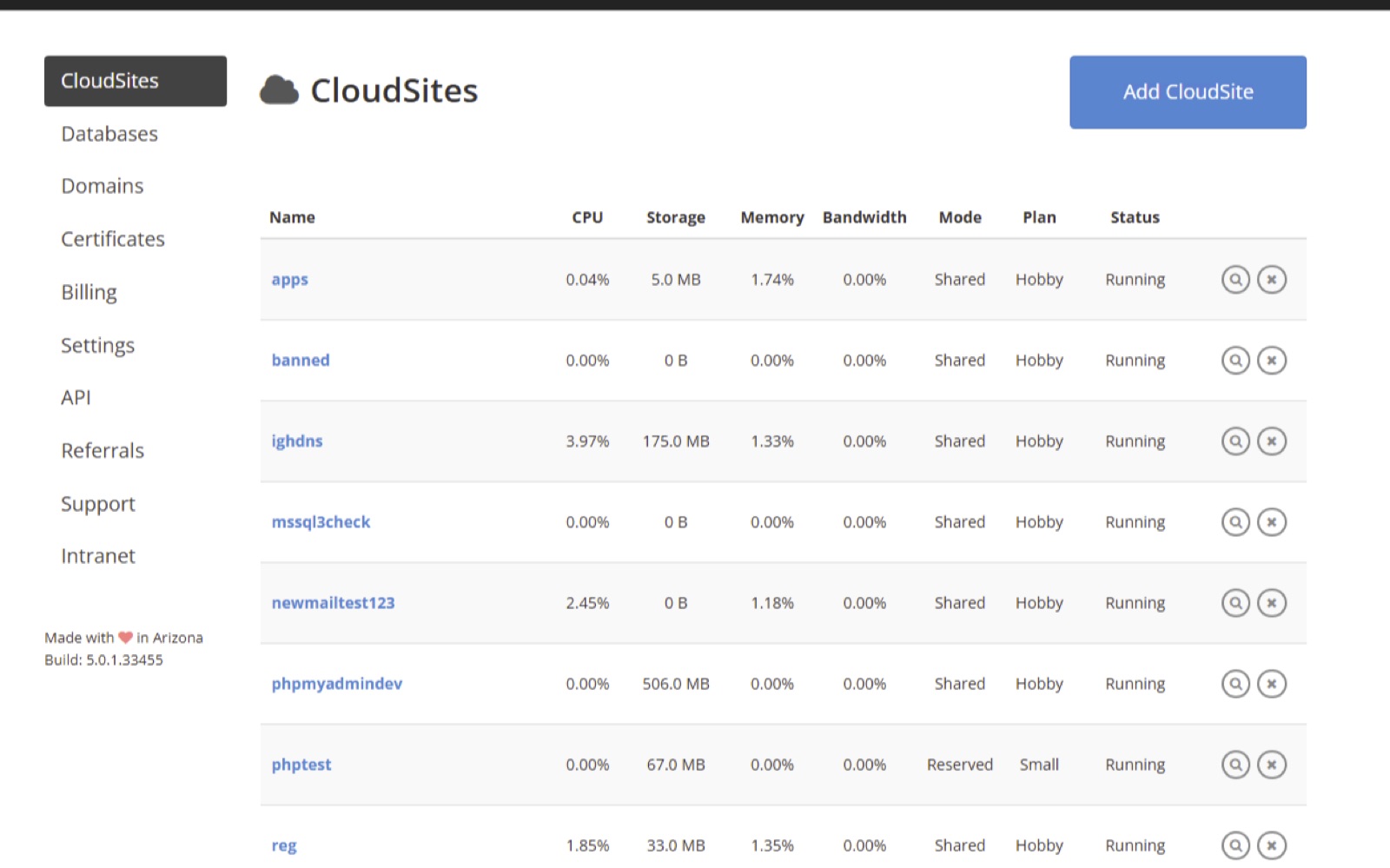Delete the apps site via X icon
1390x868 pixels.
click(x=1272, y=280)
